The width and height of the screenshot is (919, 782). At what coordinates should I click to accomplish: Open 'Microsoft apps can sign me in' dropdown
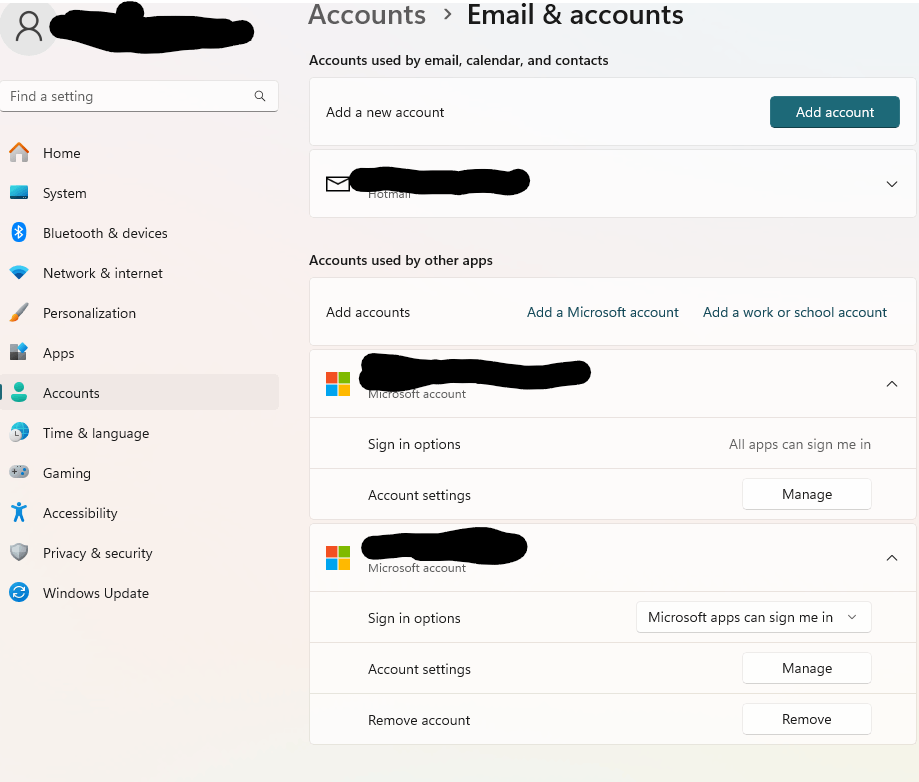pos(754,617)
